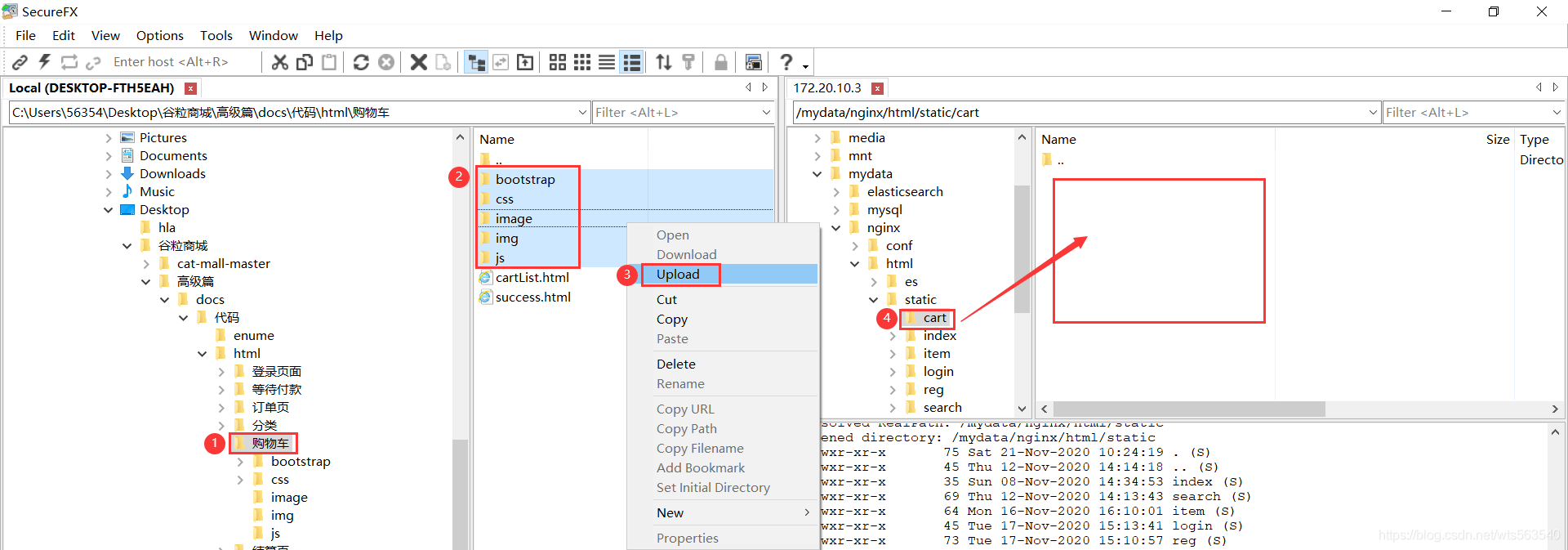Close the Local (DESKTOP-FTH5EAH) tab
The height and width of the screenshot is (550, 1568).
coord(190,88)
